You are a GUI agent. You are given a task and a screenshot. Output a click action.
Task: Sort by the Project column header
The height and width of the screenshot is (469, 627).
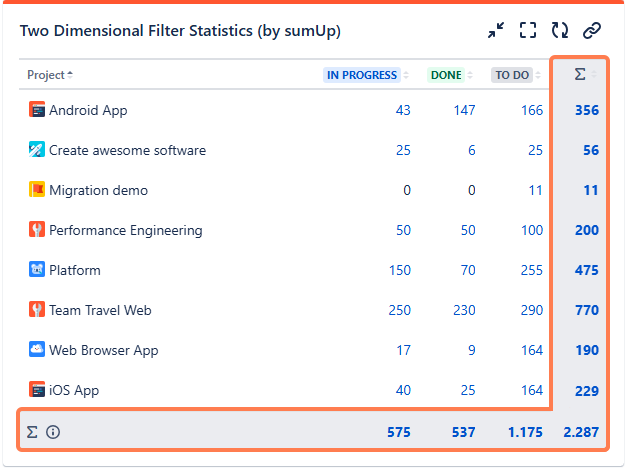point(50,75)
